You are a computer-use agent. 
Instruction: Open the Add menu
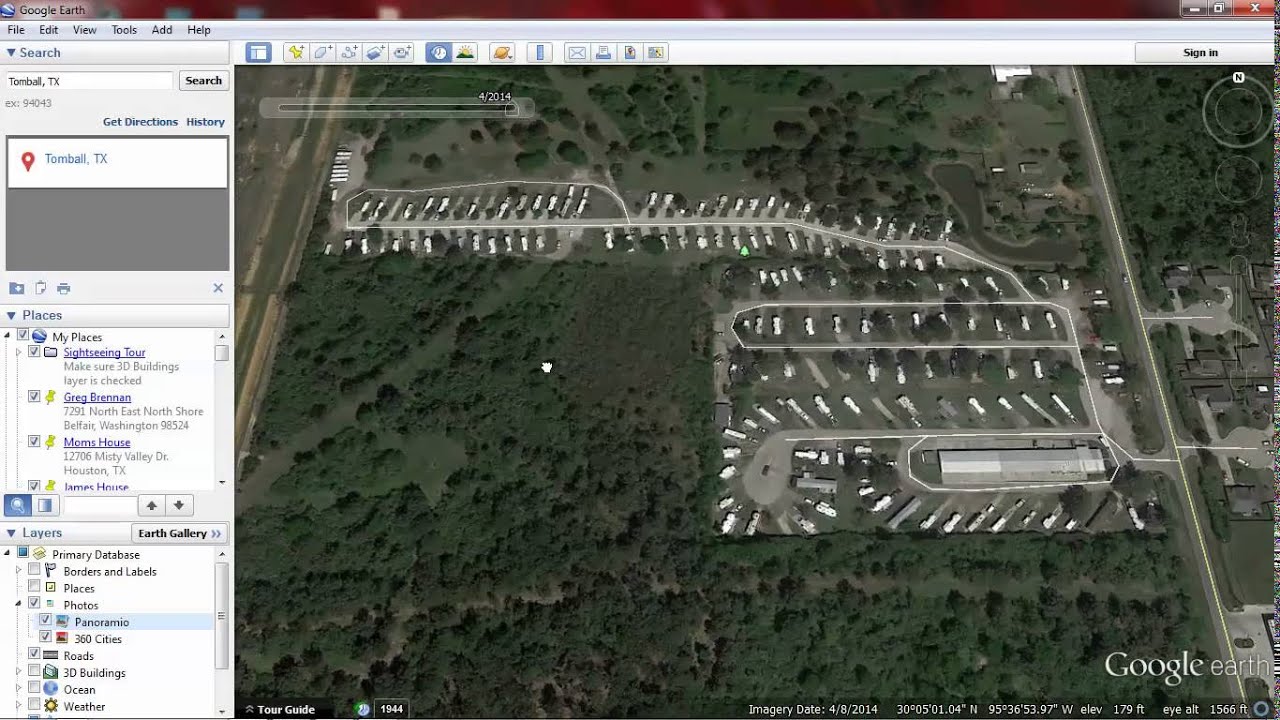[162, 30]
